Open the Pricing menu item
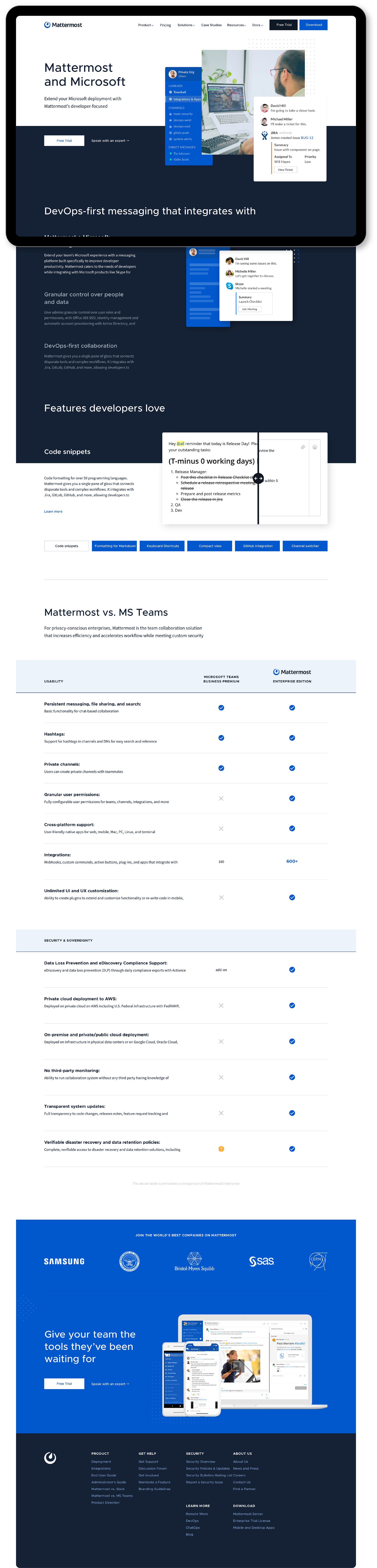Screen dimensions: 377x1568 165,25
